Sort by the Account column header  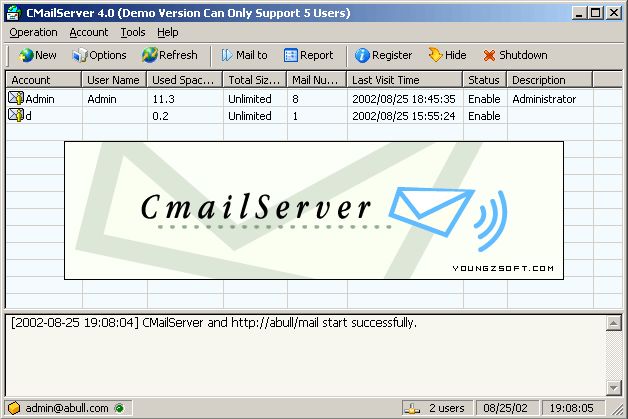click(x=43, y=80)
